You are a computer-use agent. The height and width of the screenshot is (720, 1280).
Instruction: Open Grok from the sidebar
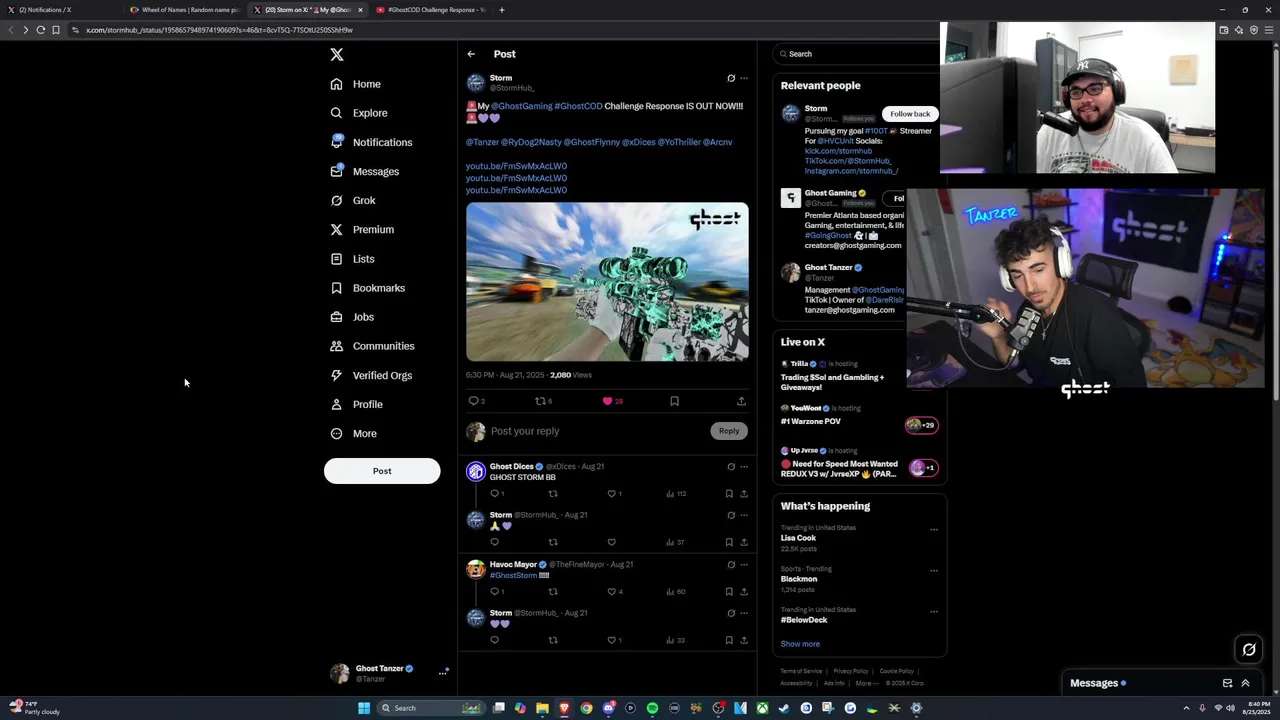353,200
